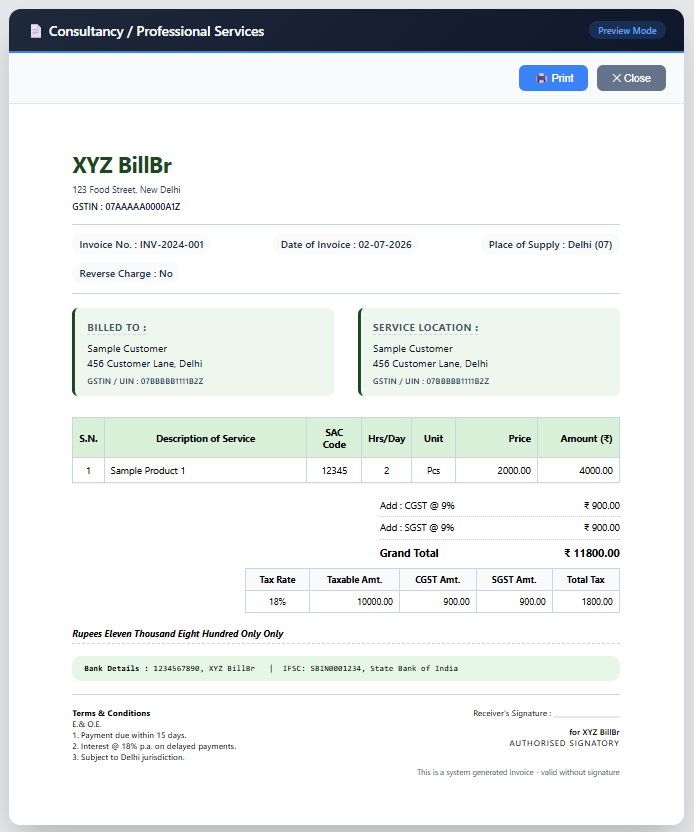Click the 'Terms & Conditions' heading
This screenshot has width=694, height=832.
pos(111,713)
